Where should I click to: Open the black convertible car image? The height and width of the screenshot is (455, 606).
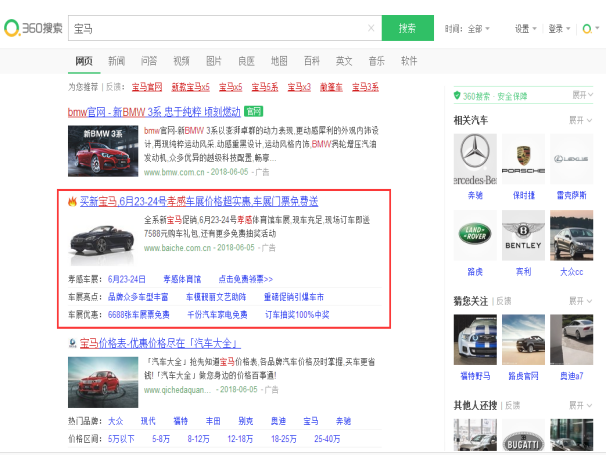(103, 240)
